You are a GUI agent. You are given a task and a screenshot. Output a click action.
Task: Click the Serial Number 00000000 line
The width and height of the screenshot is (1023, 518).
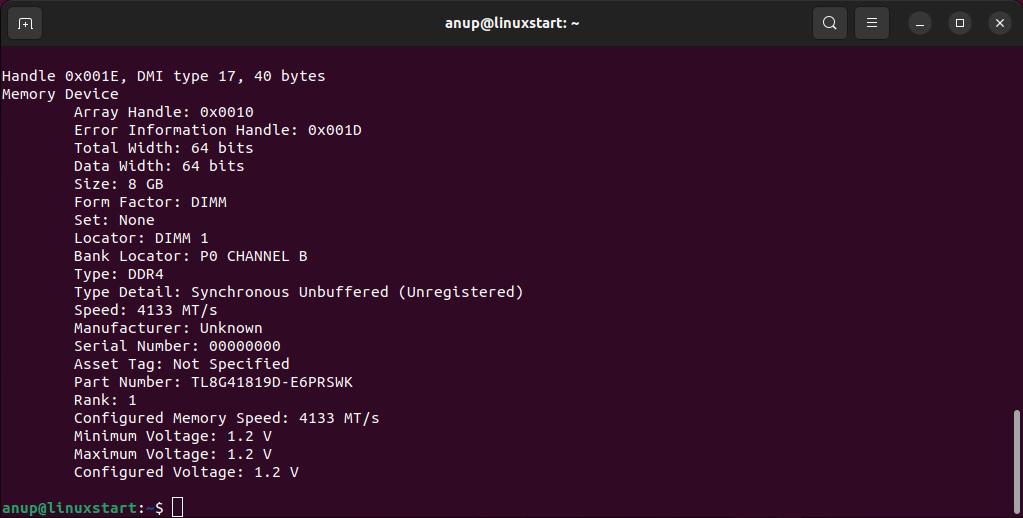coord(177,346)
